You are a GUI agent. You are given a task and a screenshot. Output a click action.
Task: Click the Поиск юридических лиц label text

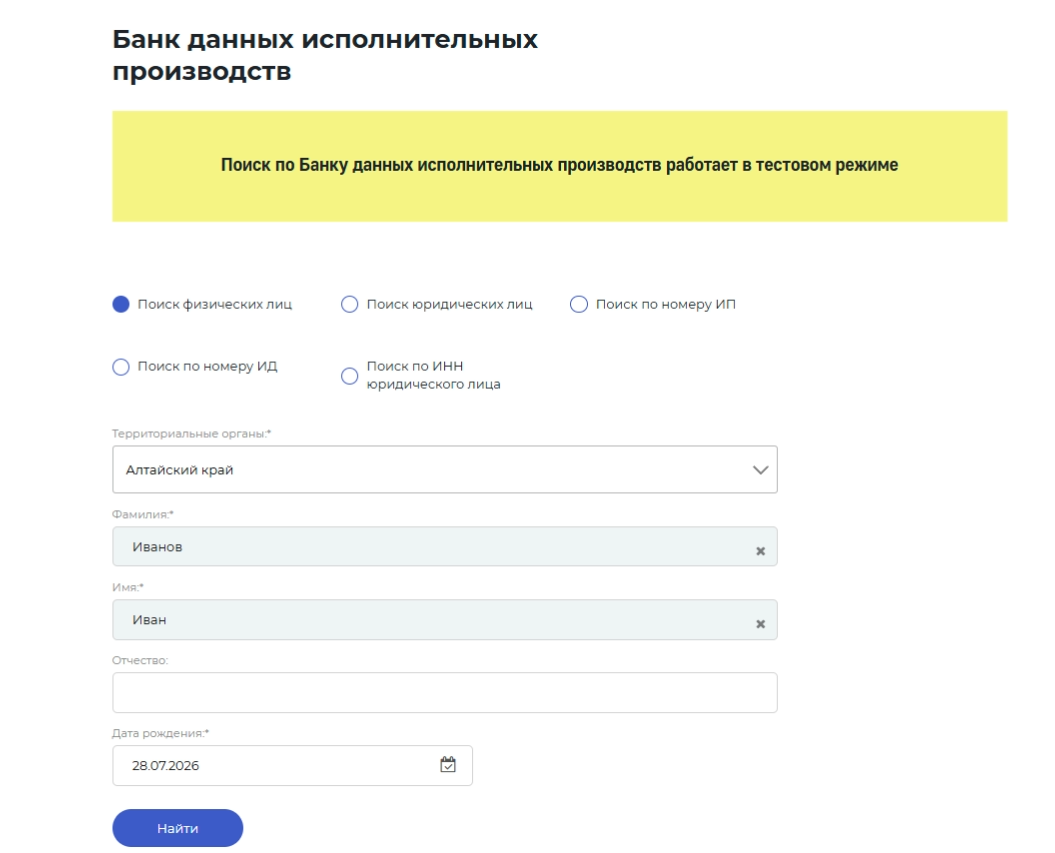point(449,304)
